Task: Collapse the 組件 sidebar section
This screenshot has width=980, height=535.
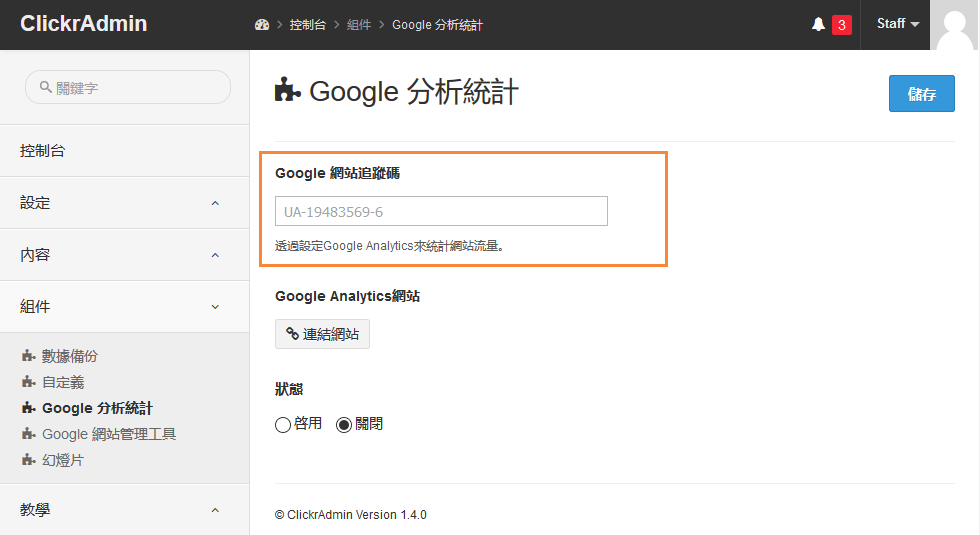Action: 125,306
